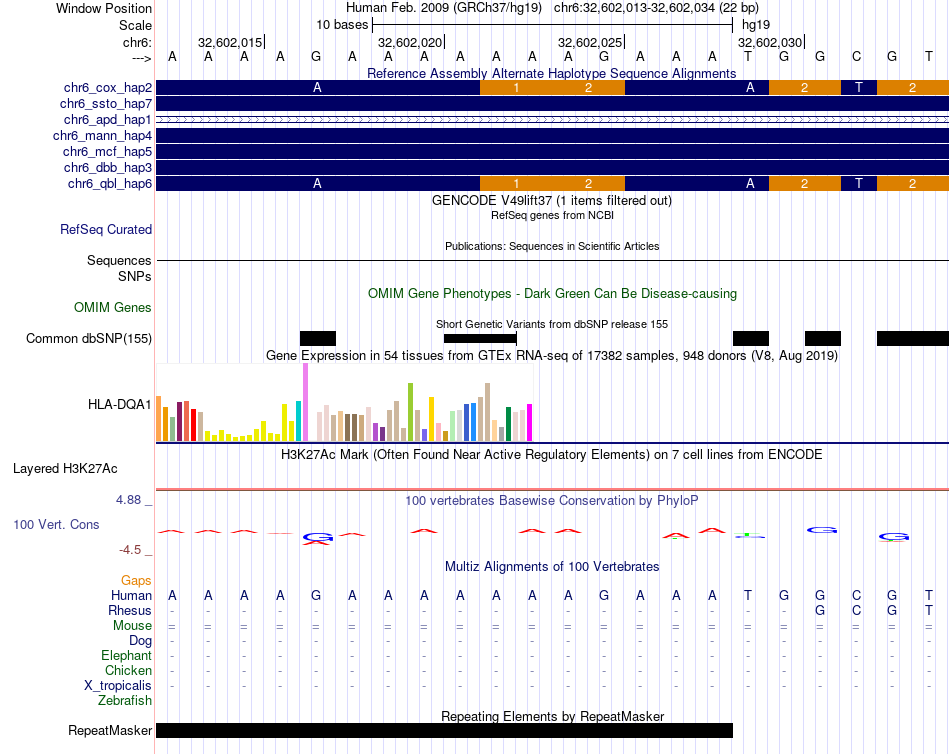Open the GTEx Gene Expression track title

pos(552,355)
